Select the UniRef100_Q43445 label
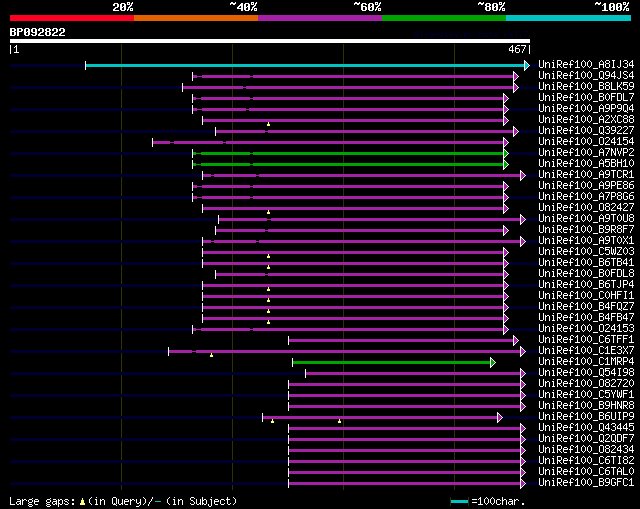Screen dimensions: 640x509 click(586, 428)
